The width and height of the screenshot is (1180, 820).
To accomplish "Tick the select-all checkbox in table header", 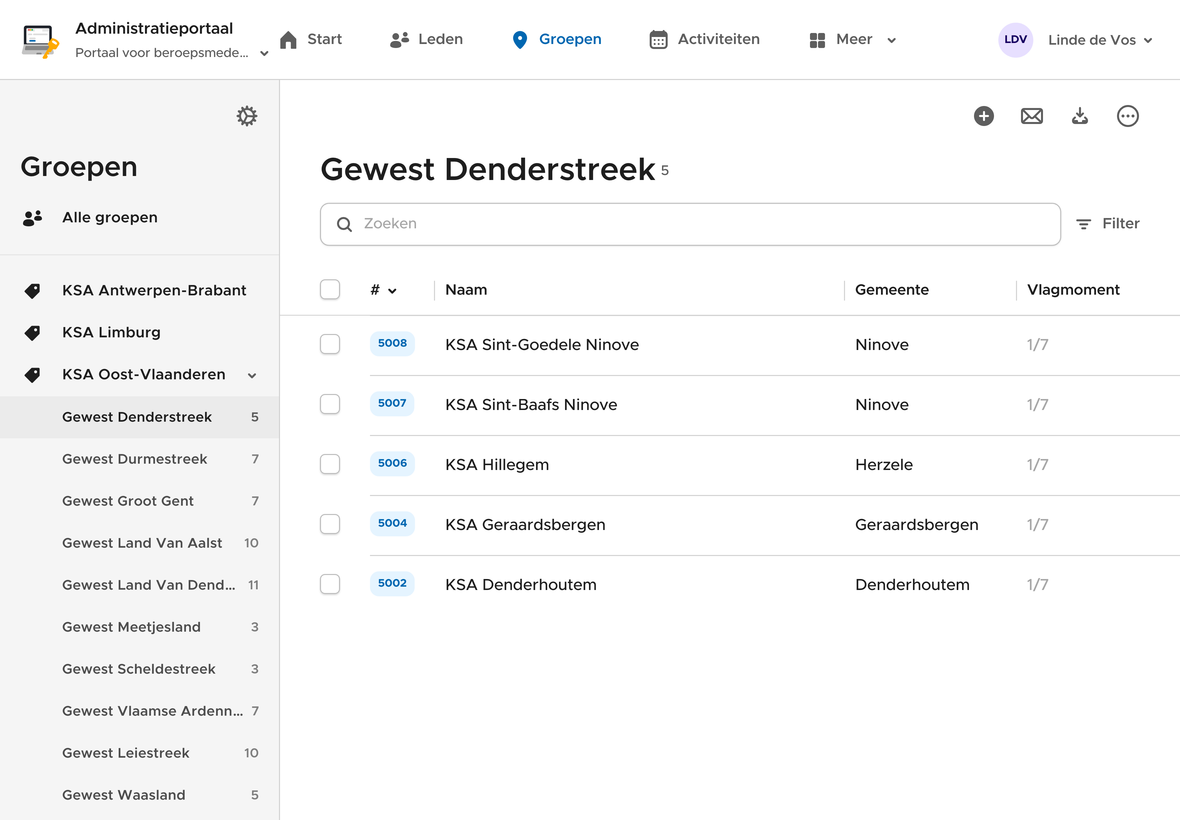I will click(x=330, y=290).
